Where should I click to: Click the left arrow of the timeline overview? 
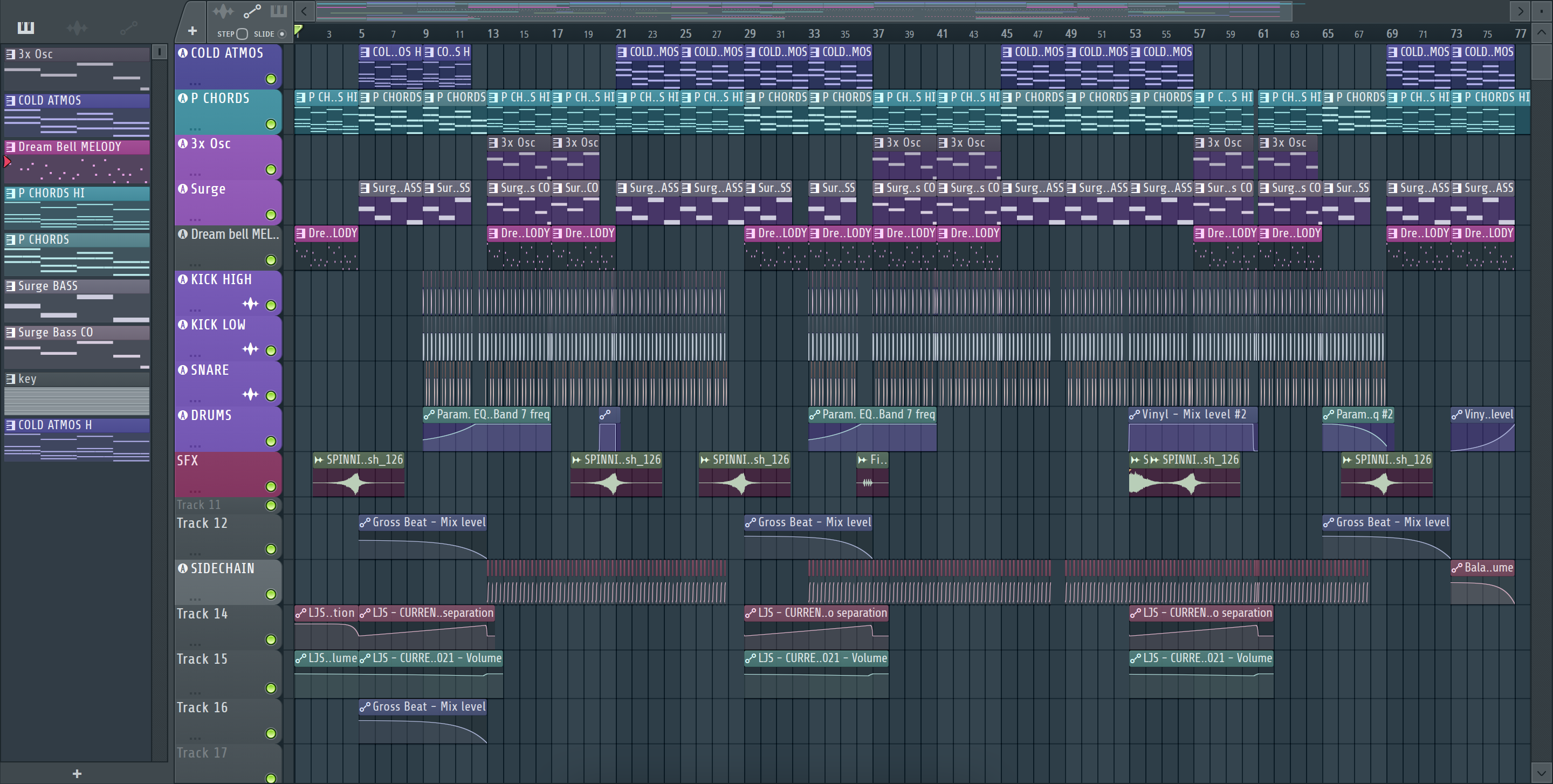pos(304,11)
